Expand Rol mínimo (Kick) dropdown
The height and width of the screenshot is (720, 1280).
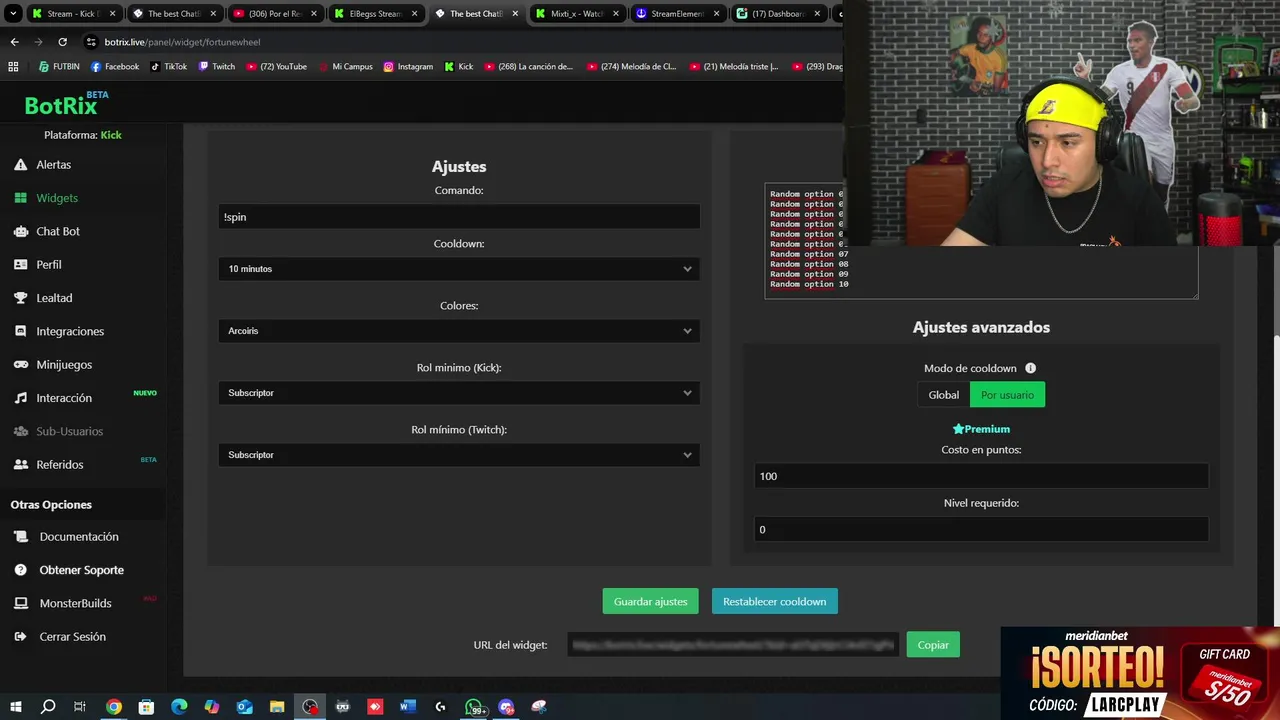click(459, 393)
